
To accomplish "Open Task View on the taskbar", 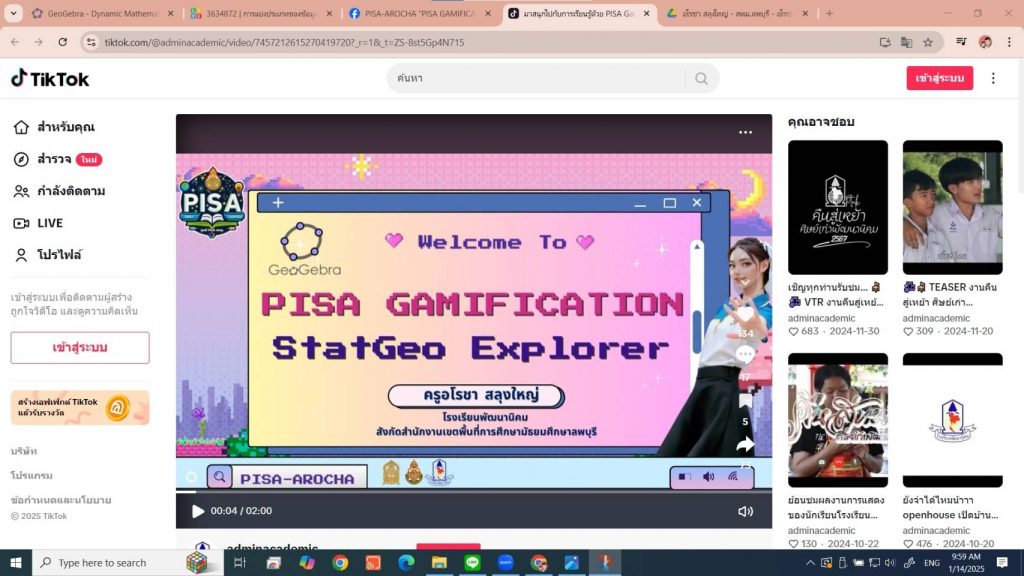I will coord(240,562).
